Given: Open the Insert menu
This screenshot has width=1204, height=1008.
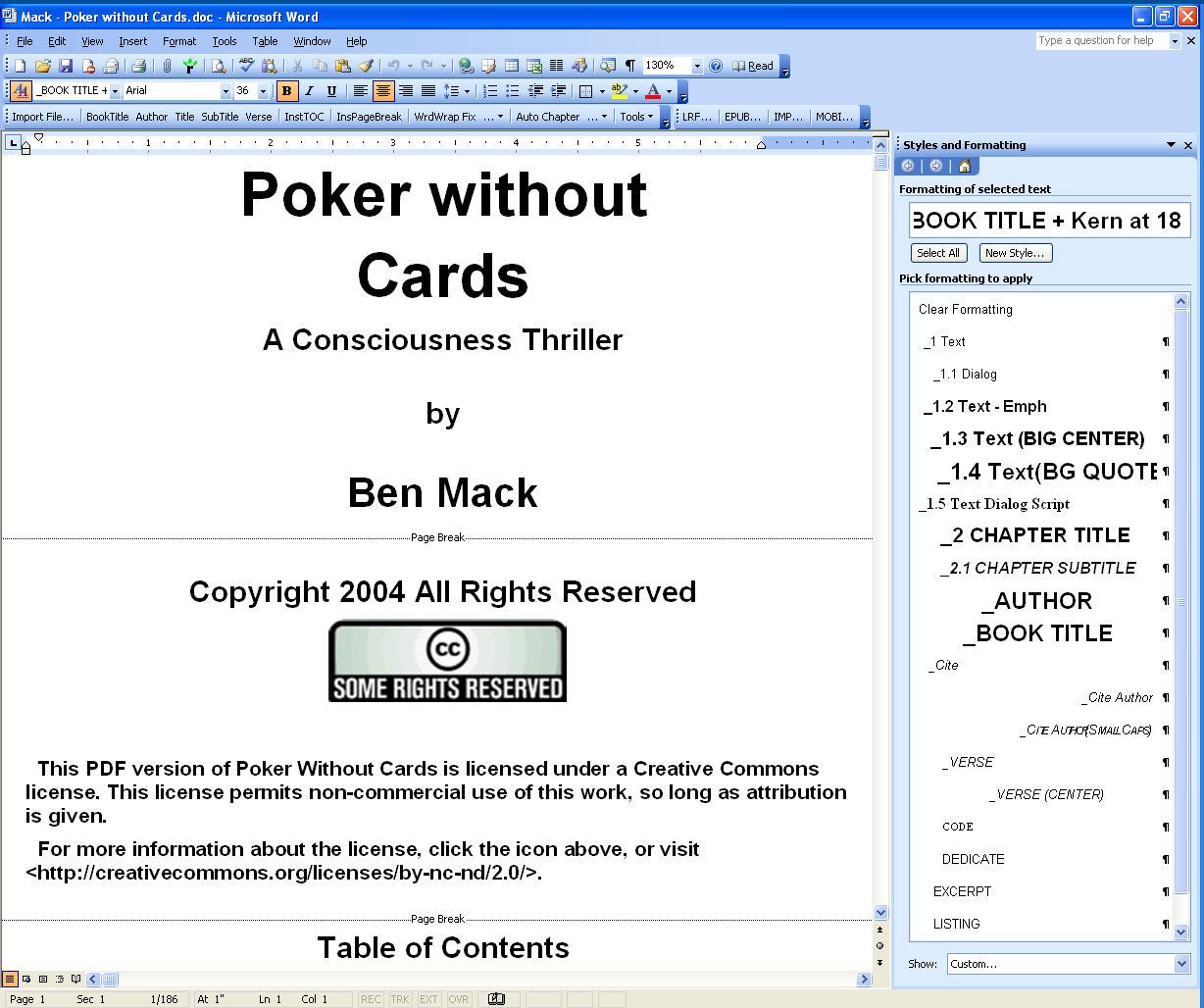Looking at the screenshot, I should (x=133, y=41).
